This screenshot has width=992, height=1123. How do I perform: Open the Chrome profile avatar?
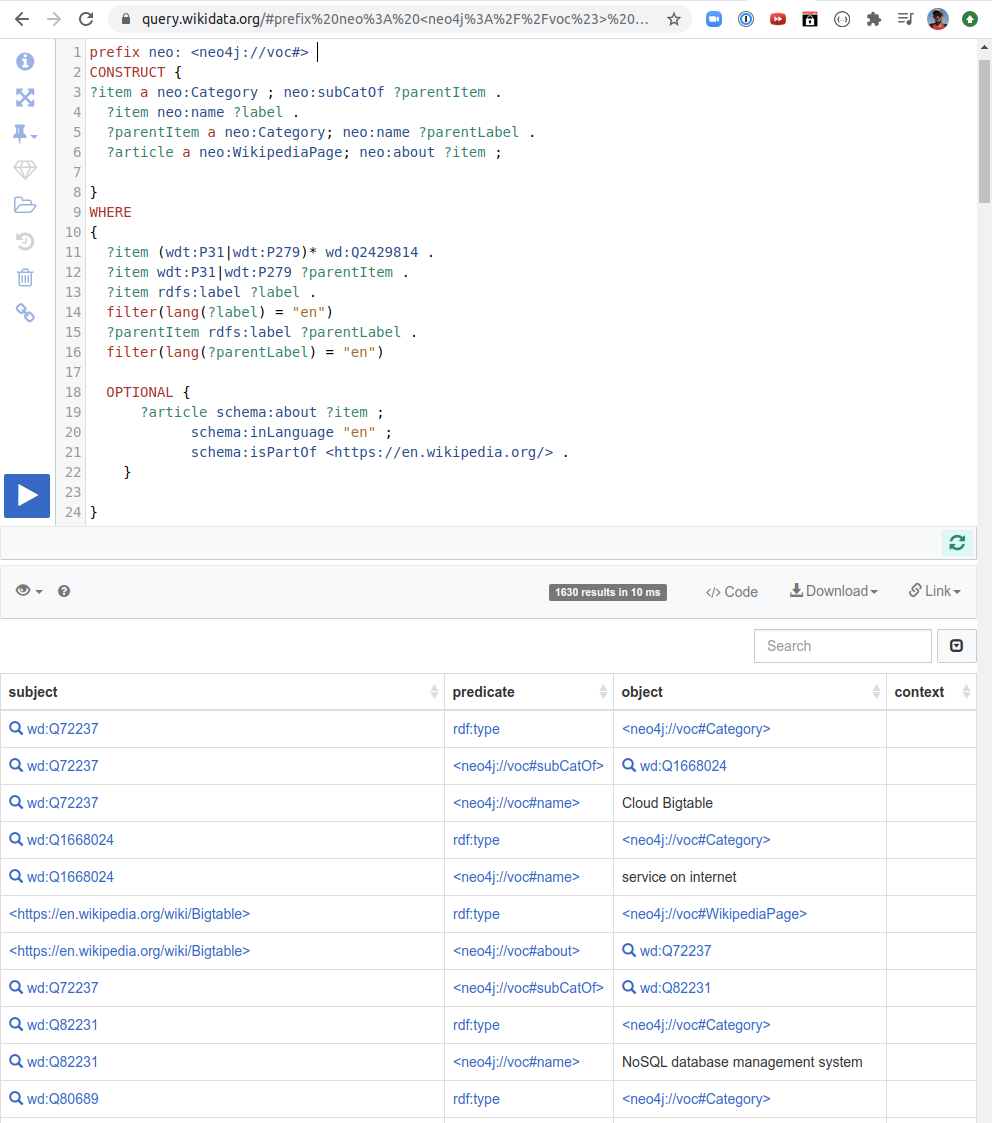(x=938, y=19)
